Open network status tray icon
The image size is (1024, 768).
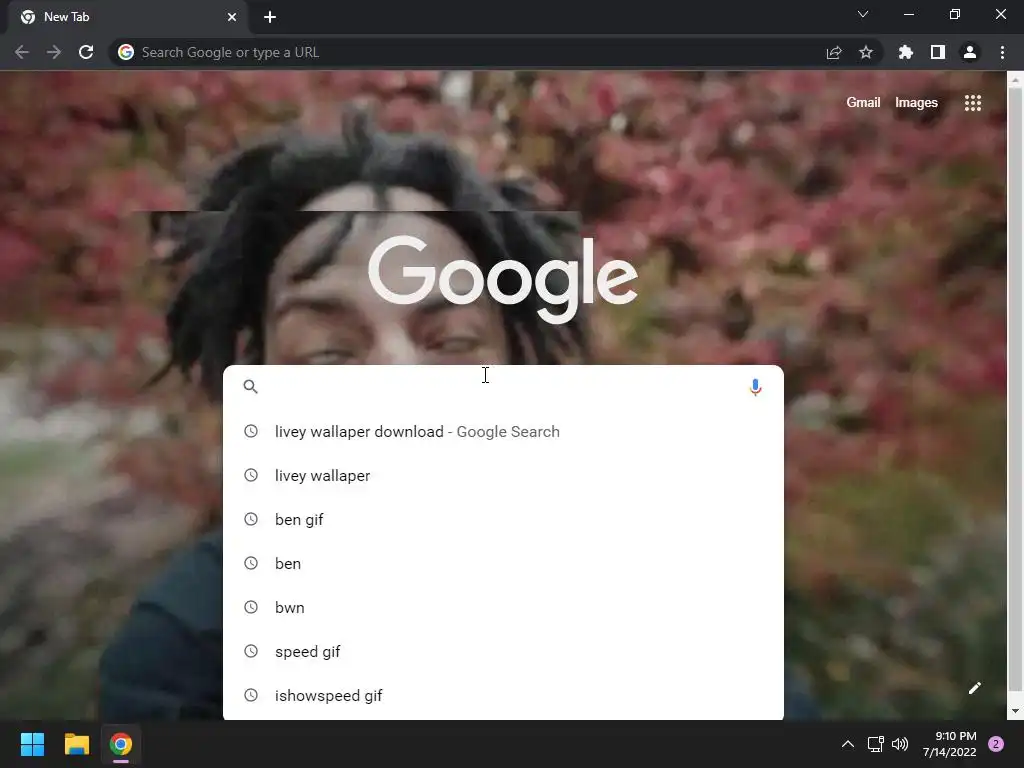coord(875,744)
